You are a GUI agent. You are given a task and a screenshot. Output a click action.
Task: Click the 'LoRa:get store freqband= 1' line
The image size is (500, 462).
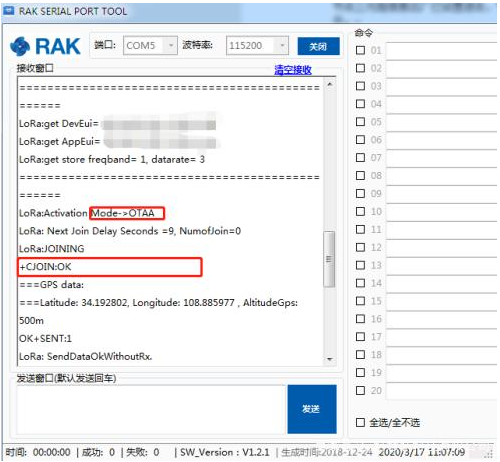[112, 160]
